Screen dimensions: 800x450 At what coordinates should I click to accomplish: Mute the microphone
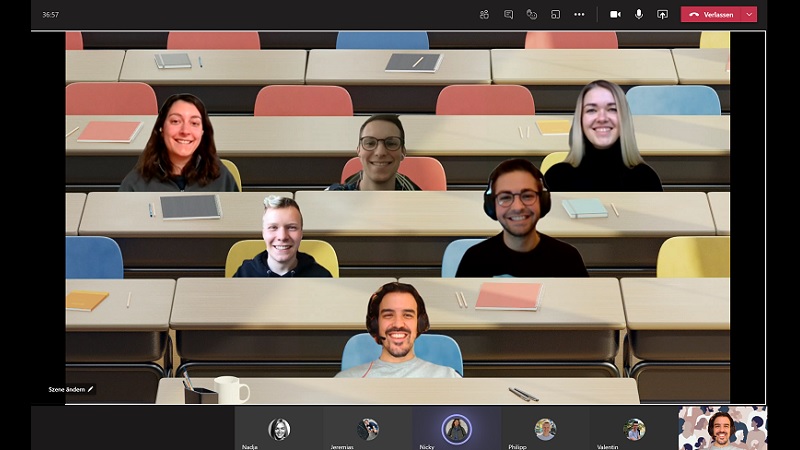point(639,14)
